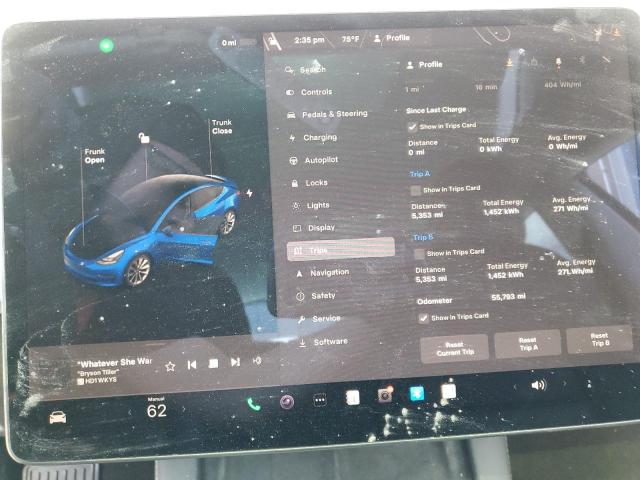Image resolution: width=640 pixels, height=480 pixels.
Task: Tap the 2:35 pm clock
Action: 309,40
